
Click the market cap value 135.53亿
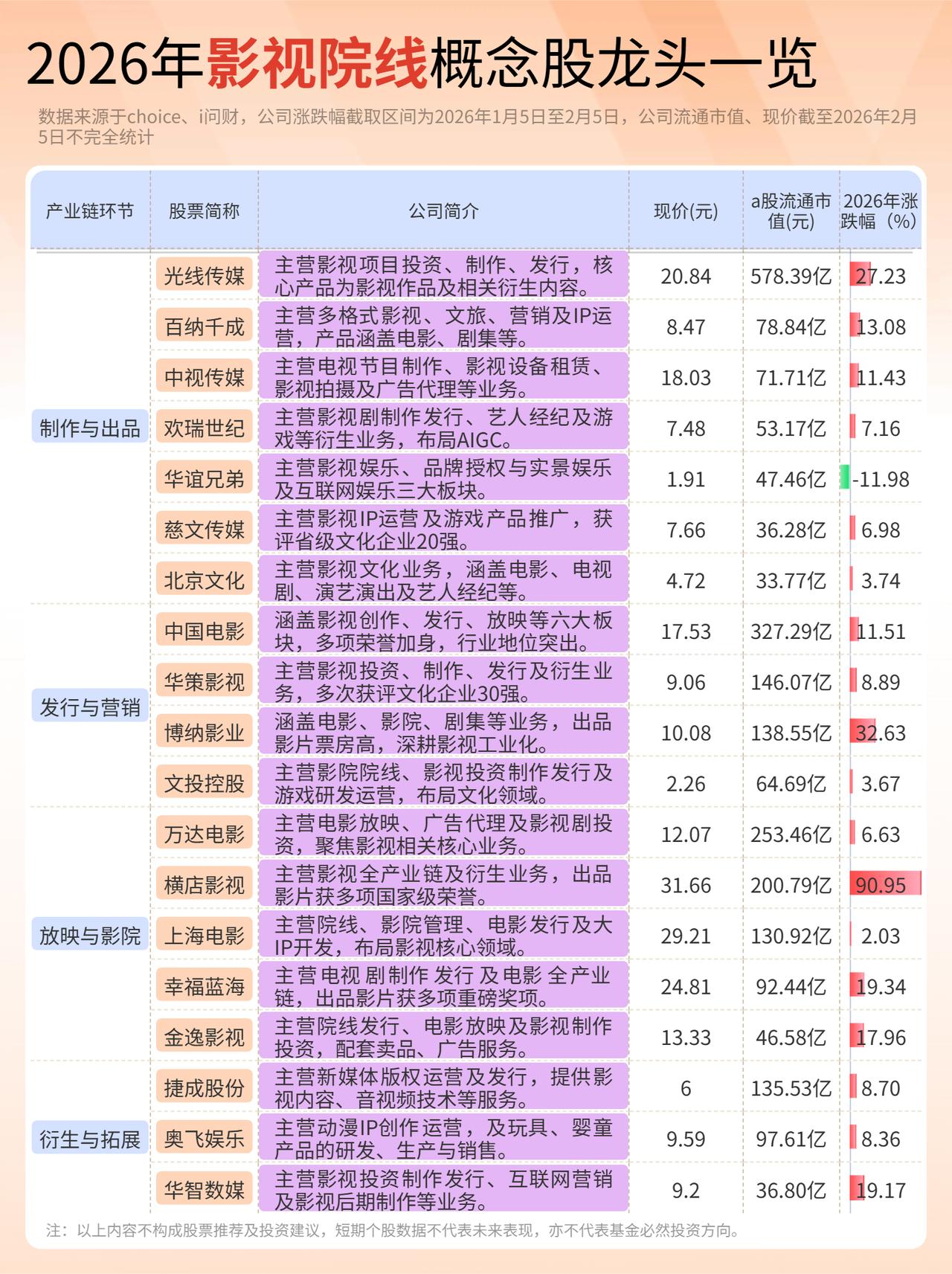pyautogui.click(x=791, y=1088)
